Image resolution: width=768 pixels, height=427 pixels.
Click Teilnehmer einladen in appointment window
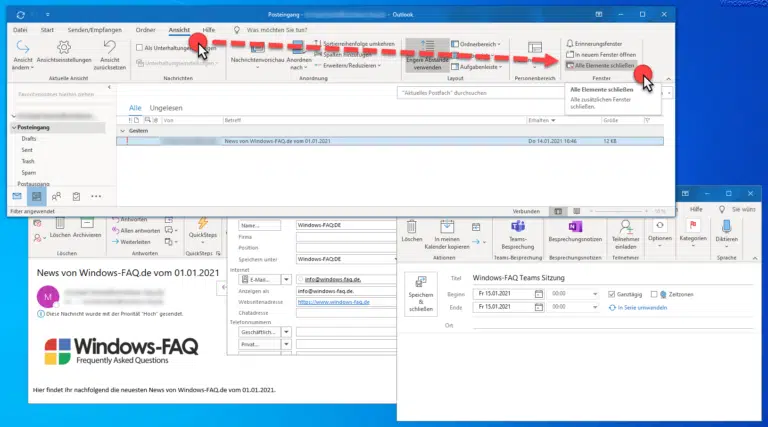click(x=625, y=235)
